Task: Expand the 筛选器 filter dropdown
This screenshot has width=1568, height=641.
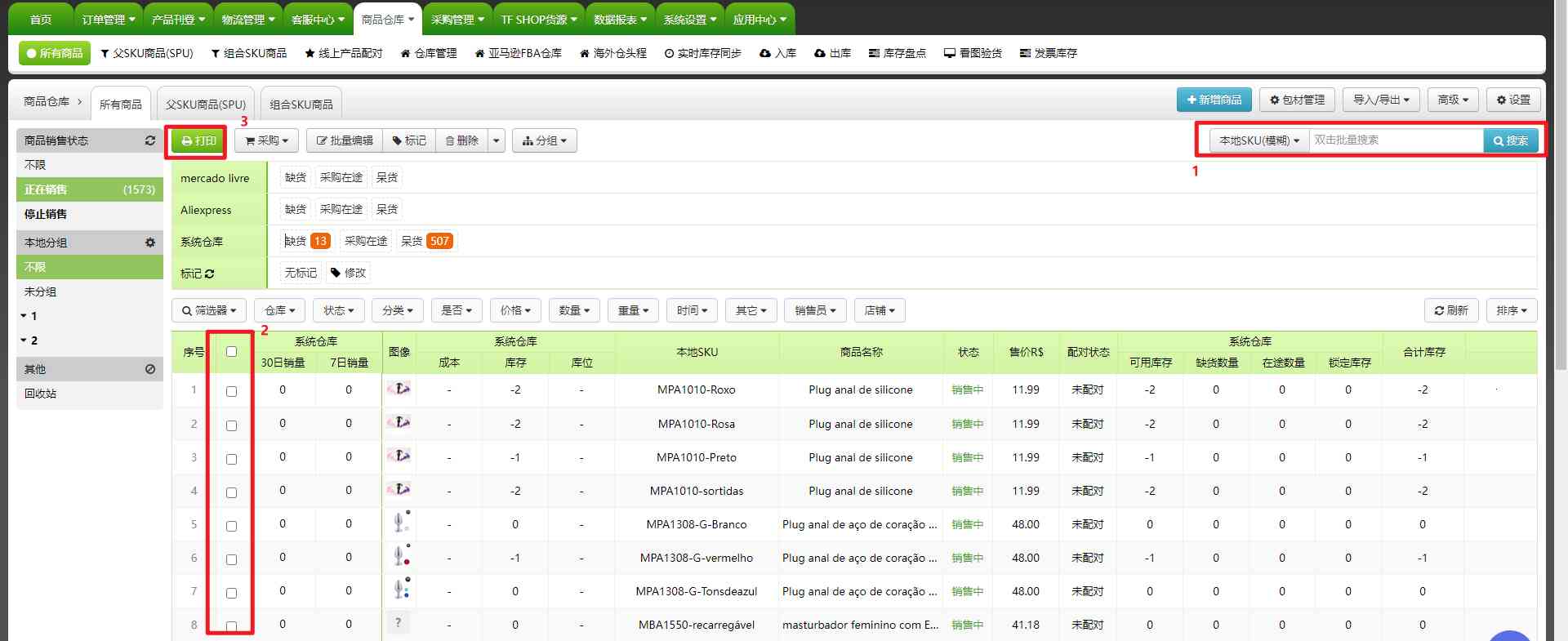Action: (209, 310)
